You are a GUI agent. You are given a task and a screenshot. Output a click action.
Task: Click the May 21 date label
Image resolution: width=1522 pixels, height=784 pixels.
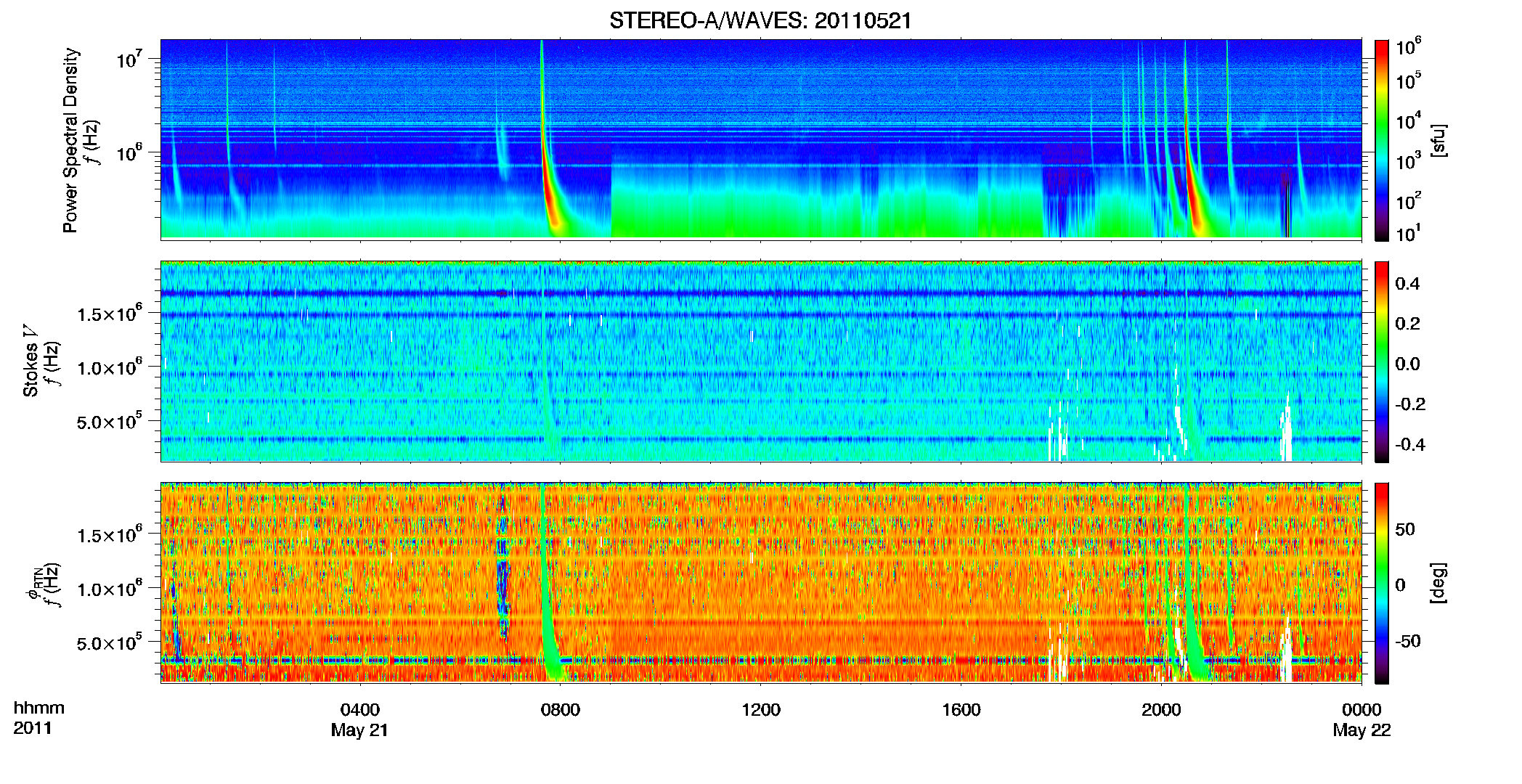pyautogui.click(x=359, y=730)
